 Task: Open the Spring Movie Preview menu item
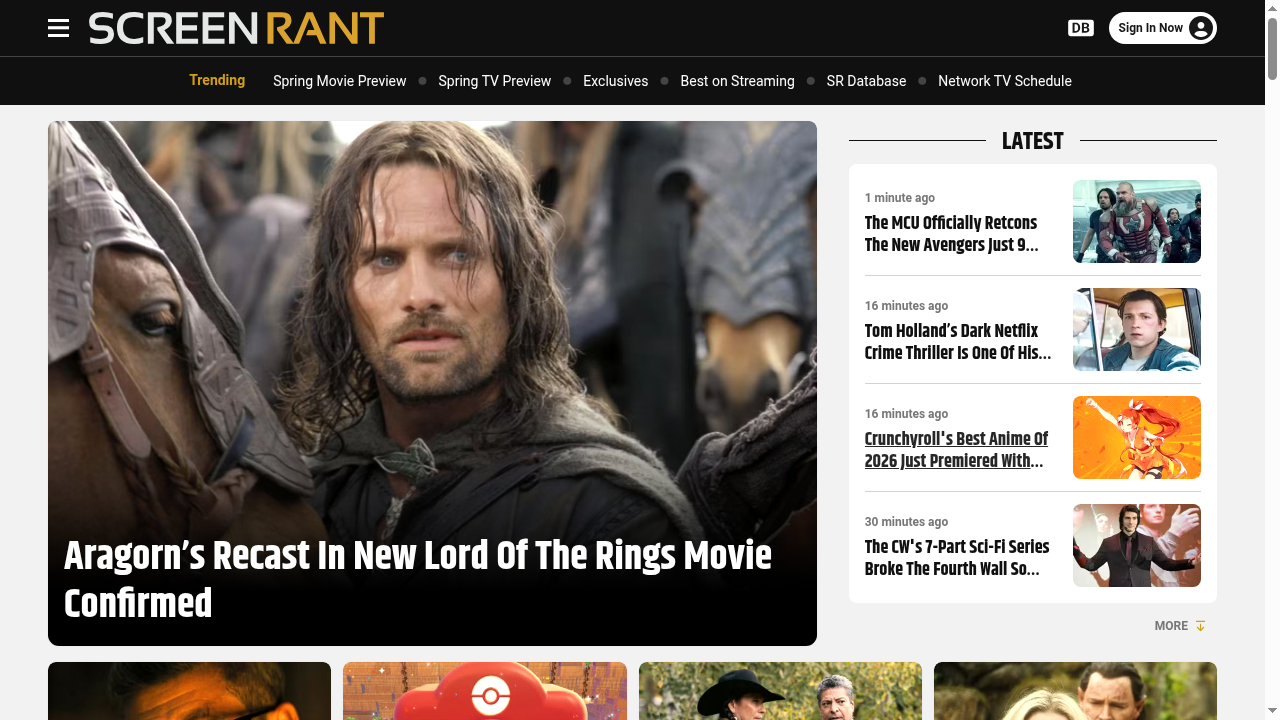click(x=339, y=81)
